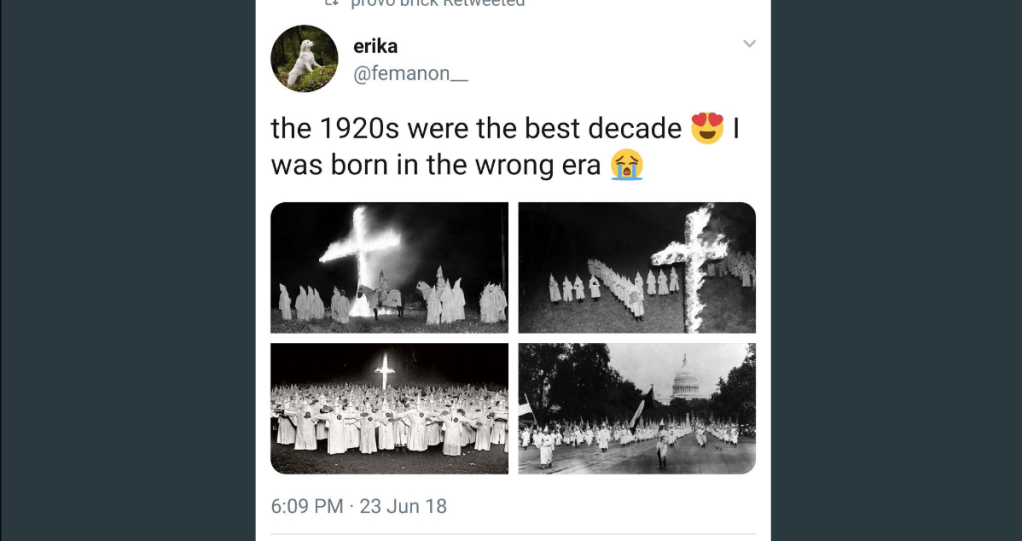The image size is (1022, 541).
Task: Click the 6:09 PM timestamp
Action: tap(307, 506)
